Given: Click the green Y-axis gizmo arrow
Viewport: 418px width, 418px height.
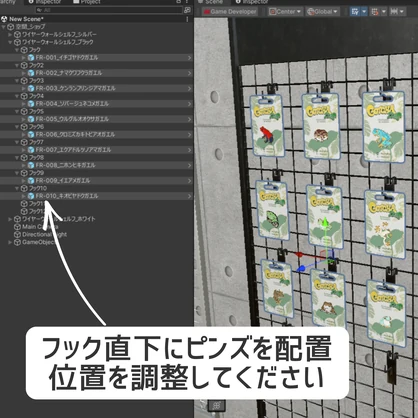Looking at the screenshot, I should (x=325, y=222).
